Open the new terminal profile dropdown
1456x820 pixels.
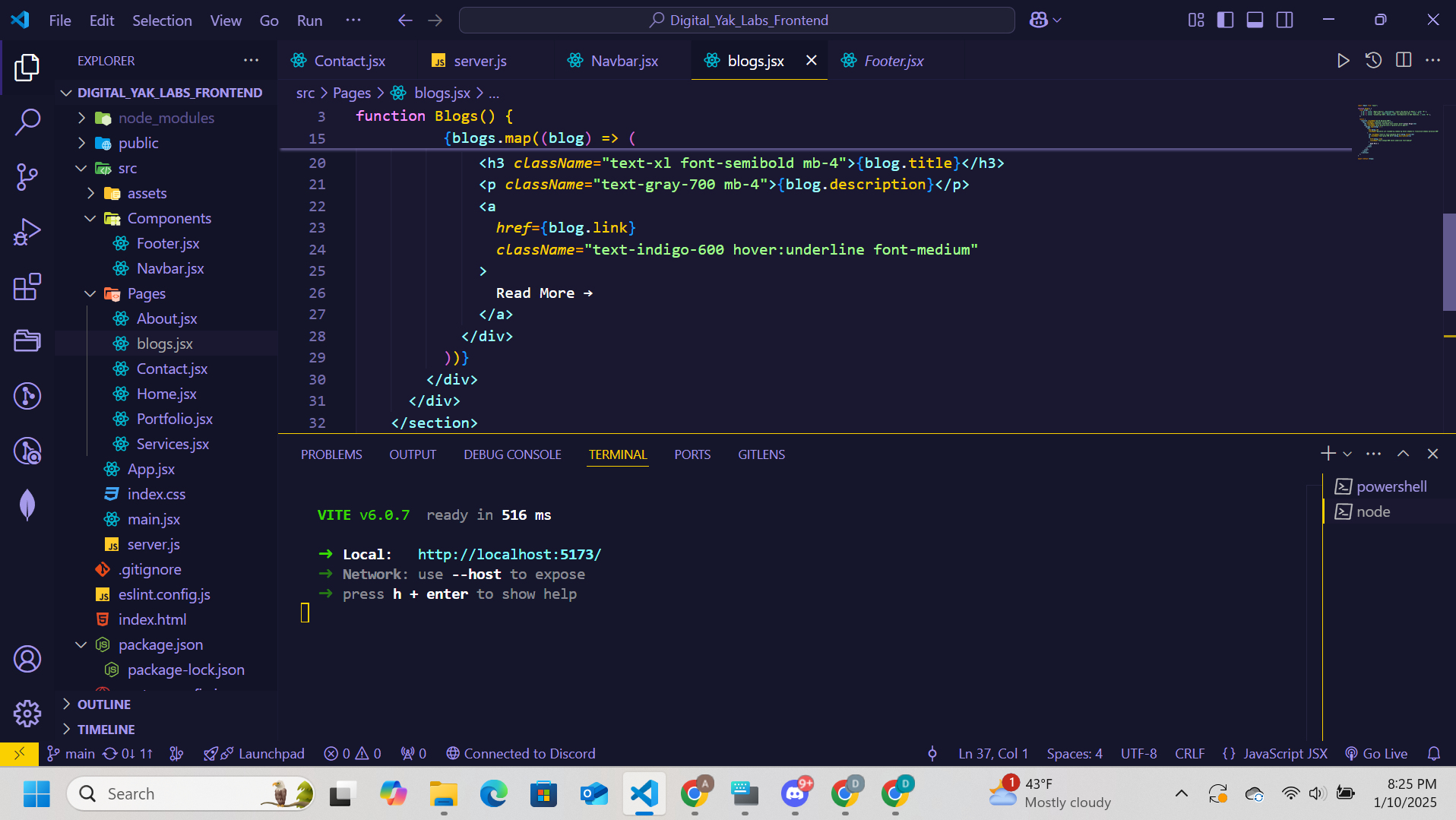pos(1347,454)
